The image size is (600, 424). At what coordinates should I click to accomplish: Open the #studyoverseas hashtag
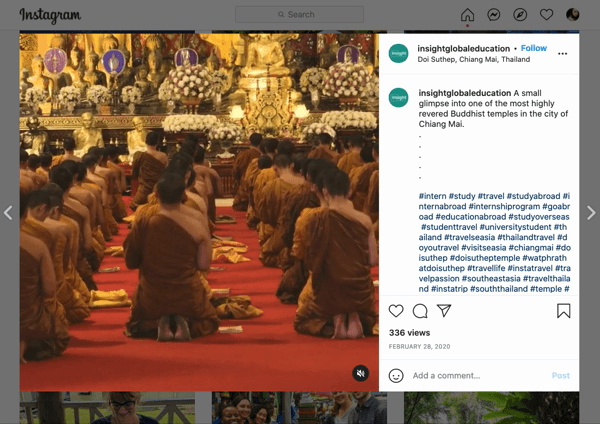(x=539, y=217)
